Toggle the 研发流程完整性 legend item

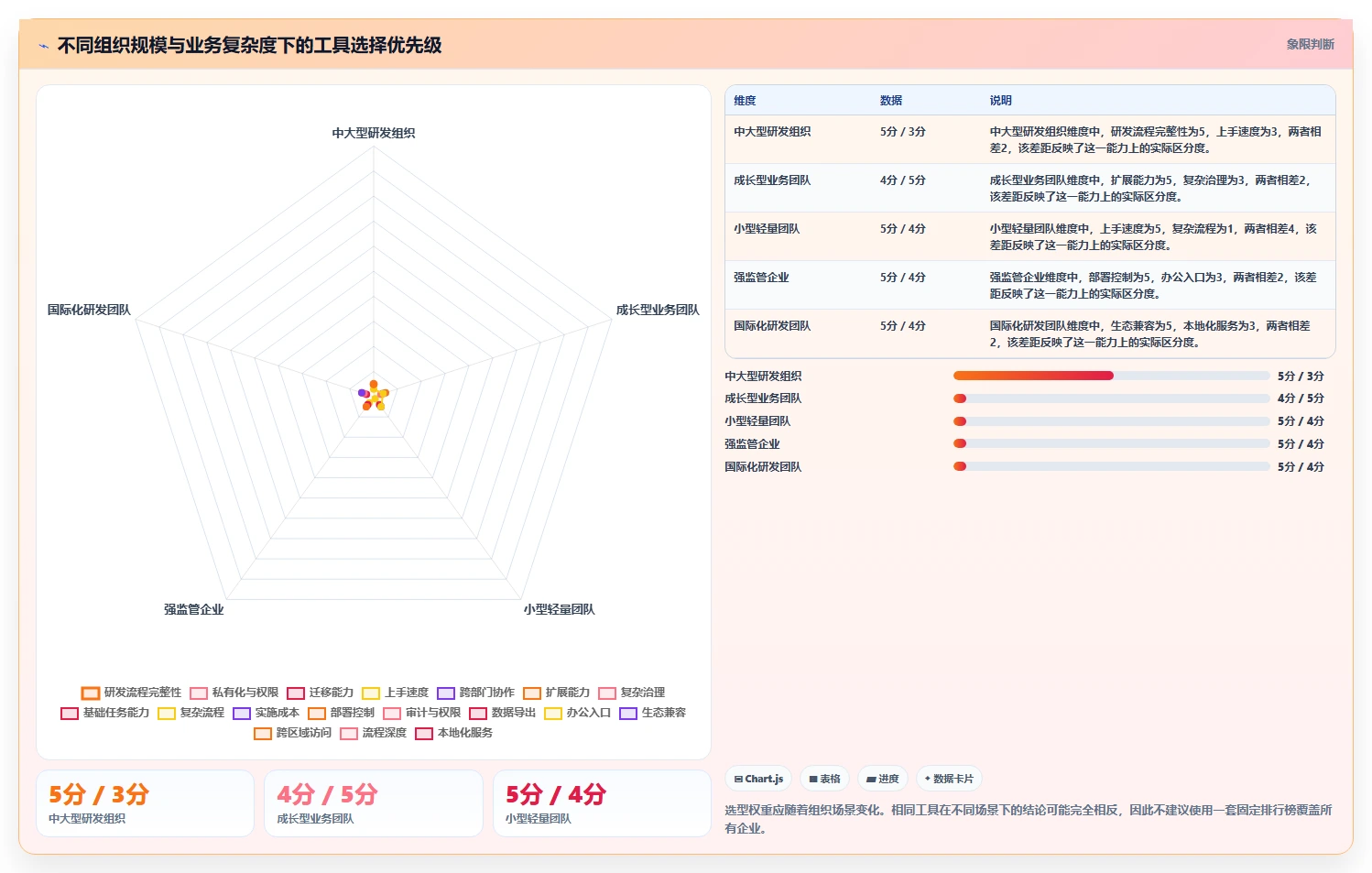tap(132, 693)
